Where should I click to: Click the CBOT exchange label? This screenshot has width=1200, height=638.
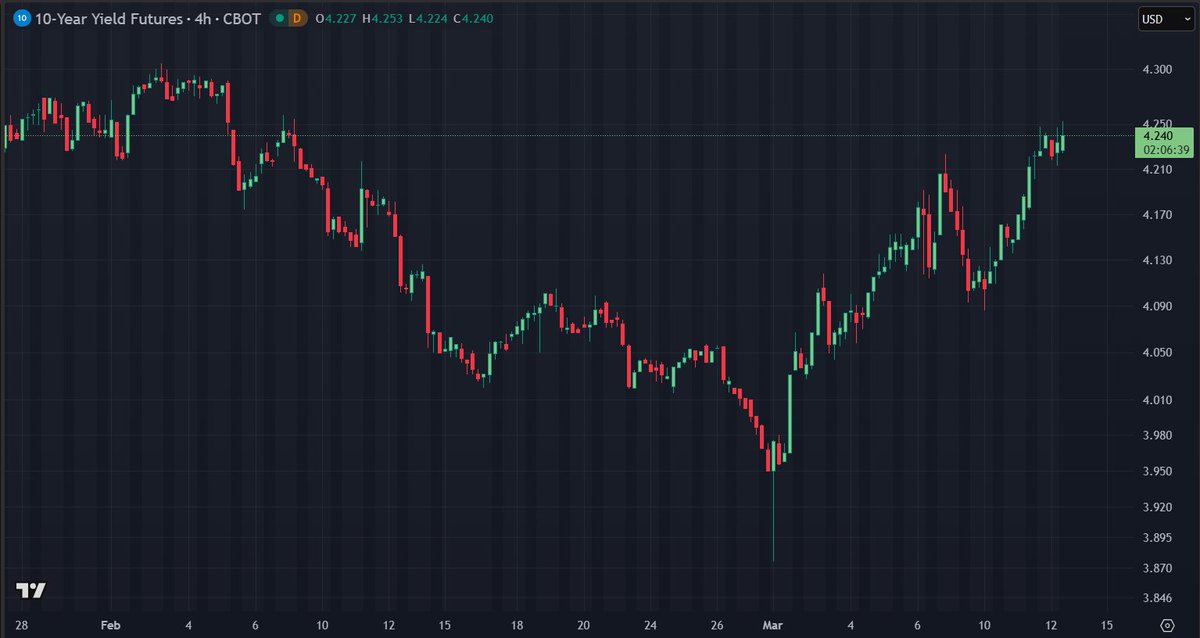(240, 18)
